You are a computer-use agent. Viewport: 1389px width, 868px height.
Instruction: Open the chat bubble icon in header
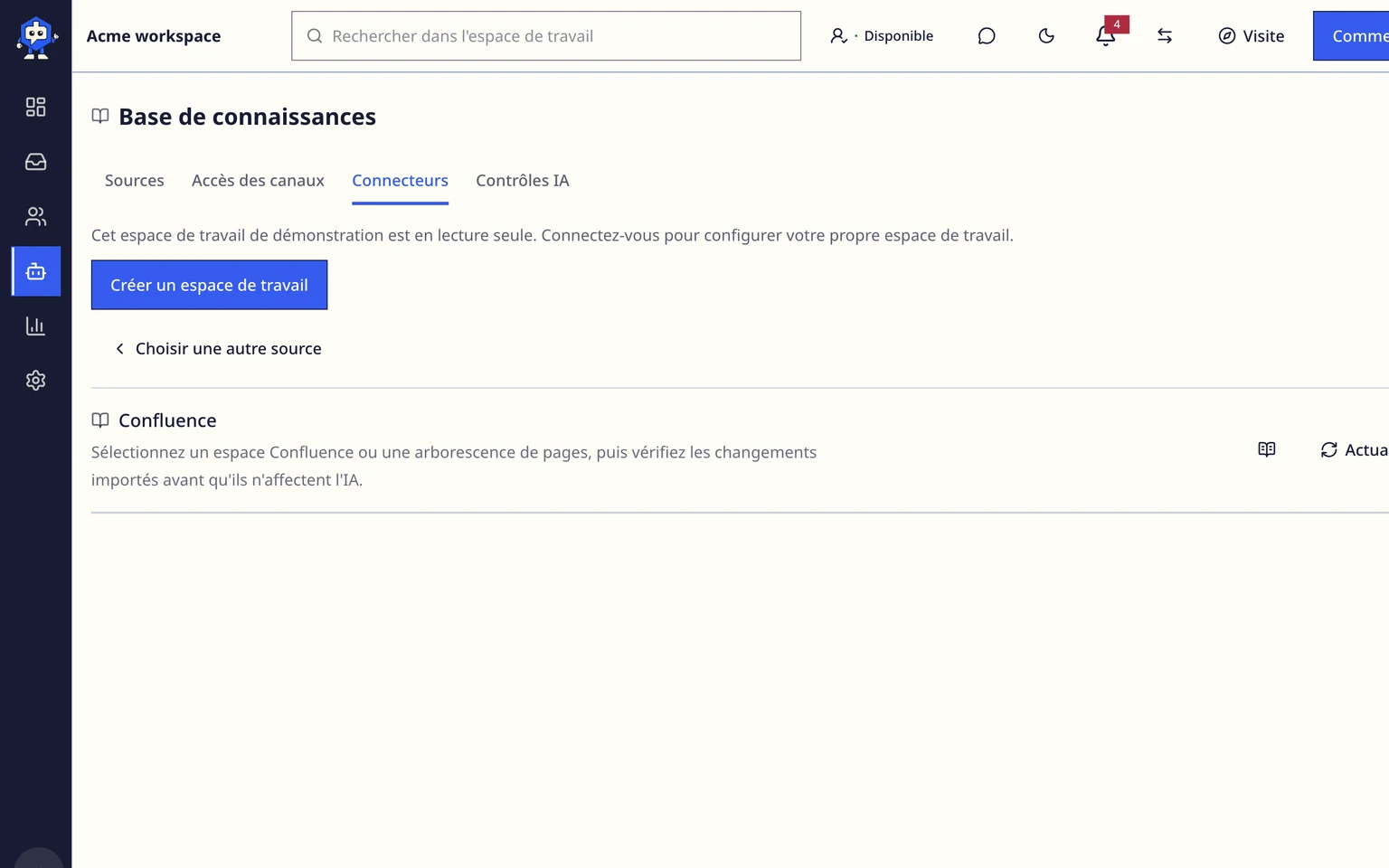(x=987, y=36)
